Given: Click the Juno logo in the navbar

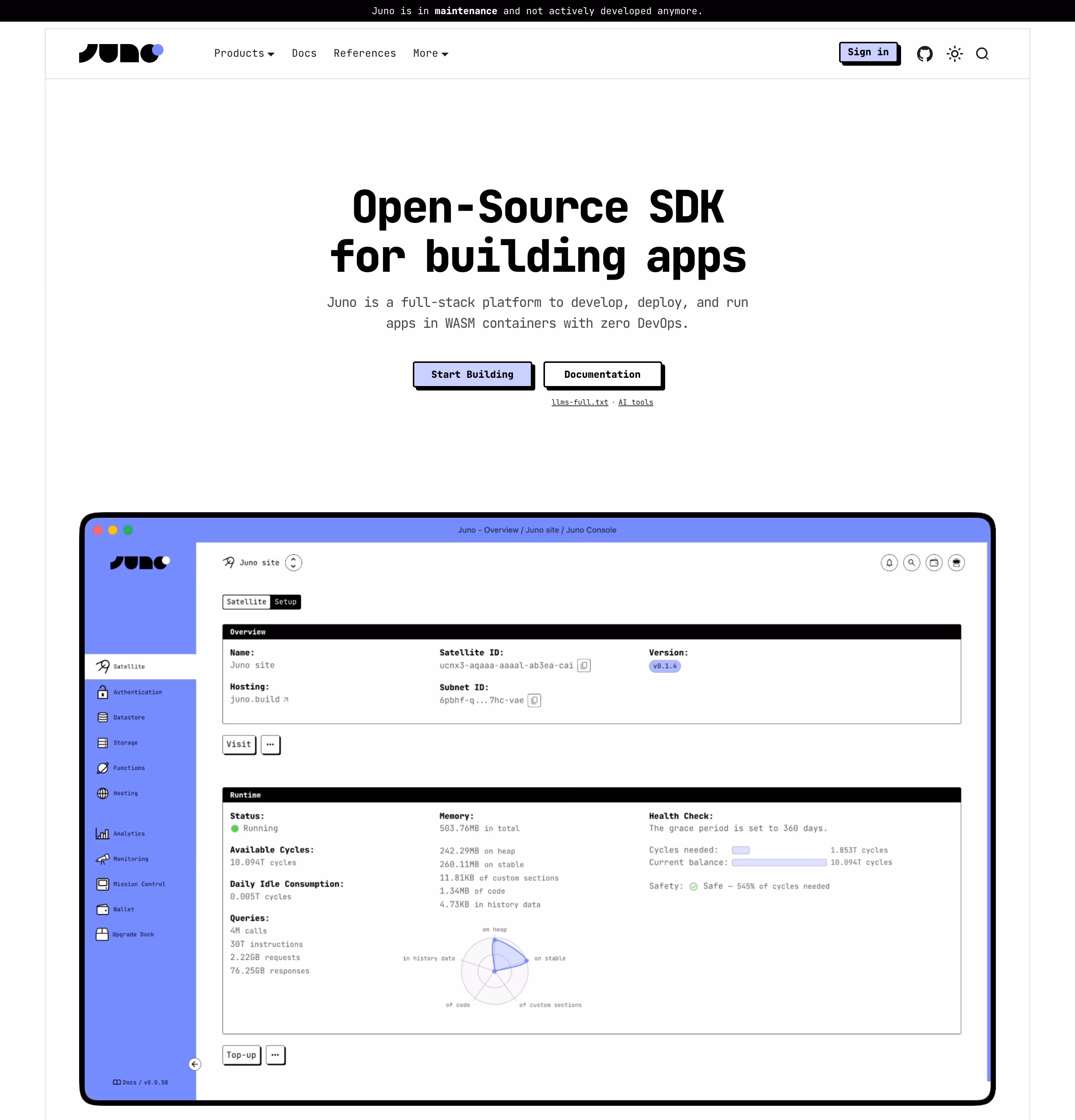Looking at the screenshot, I should click(121, 53).
